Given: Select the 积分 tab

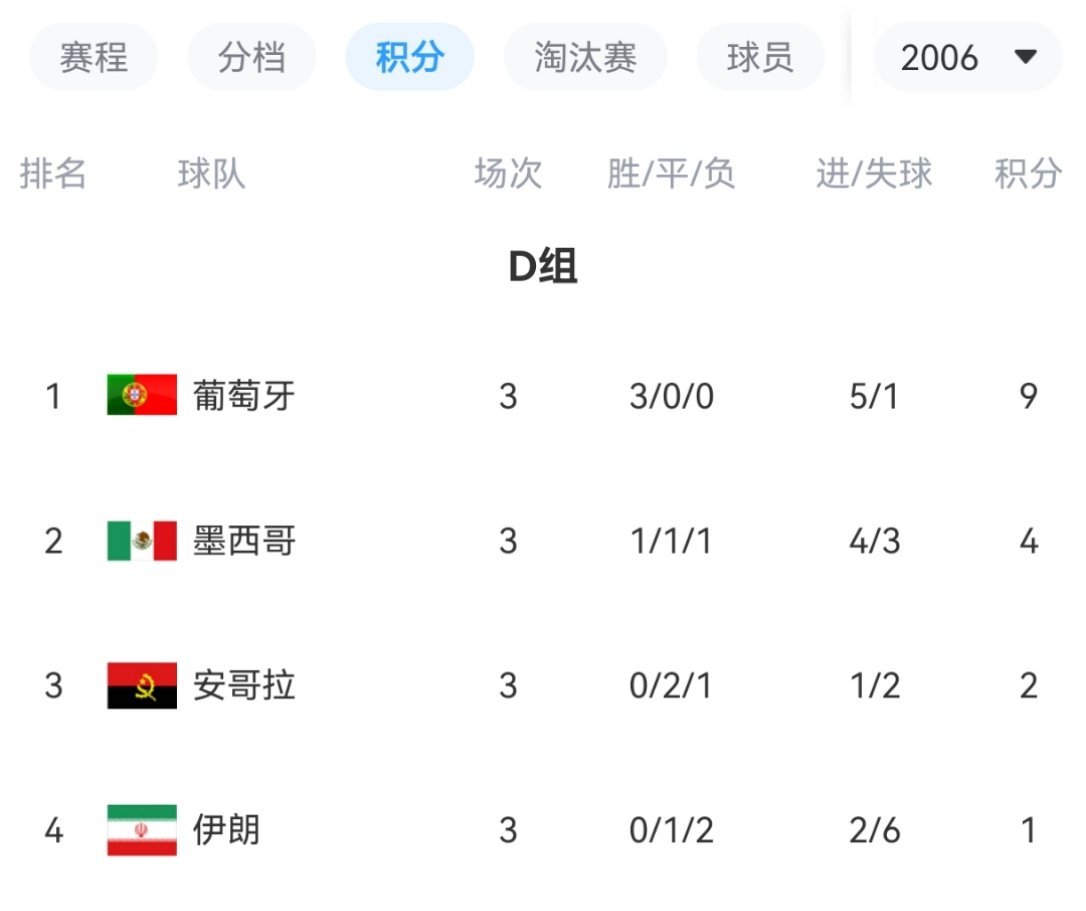Looking at the screenshot, I should click(x=410, y=57).
